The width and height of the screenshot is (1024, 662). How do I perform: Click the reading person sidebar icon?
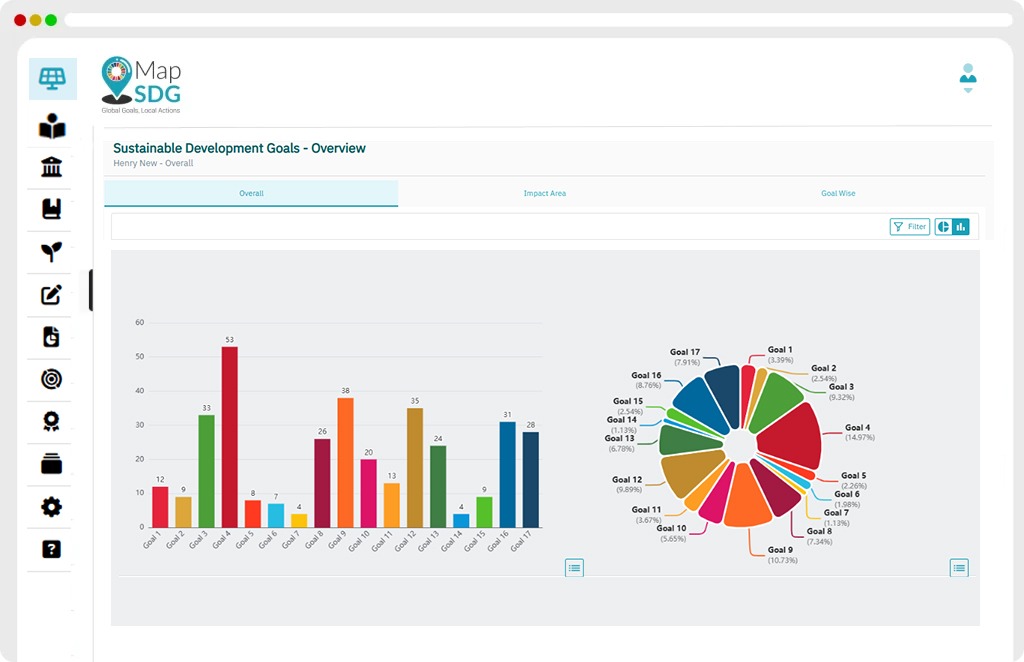point(52,127)
